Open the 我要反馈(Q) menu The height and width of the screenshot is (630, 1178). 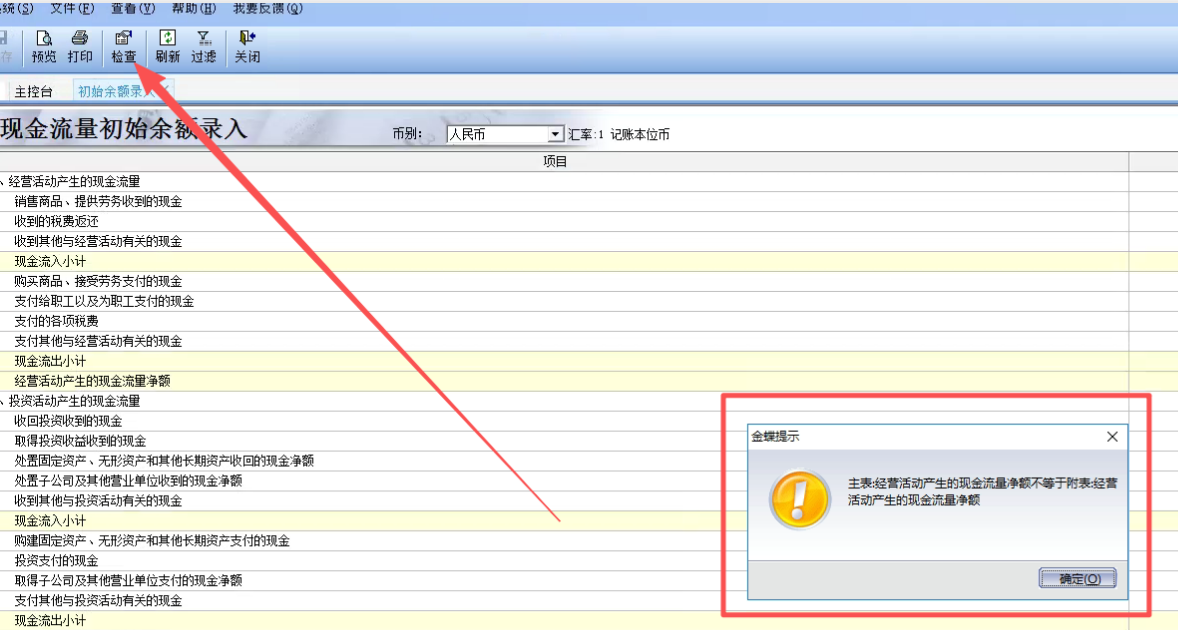(267, 9)
